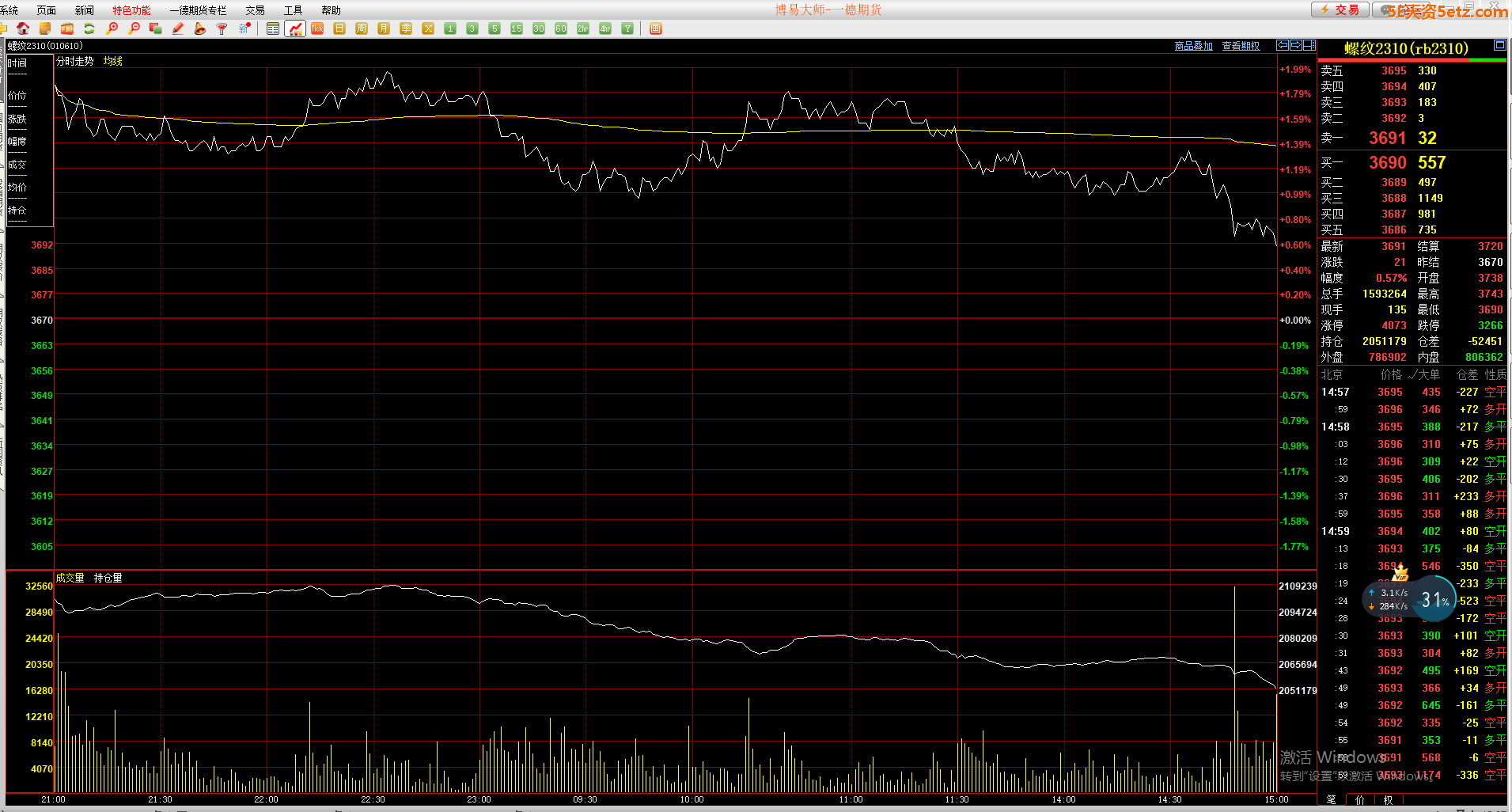Go to previous contract with left arrow

pyautogui.click(x=1283, y=45)
